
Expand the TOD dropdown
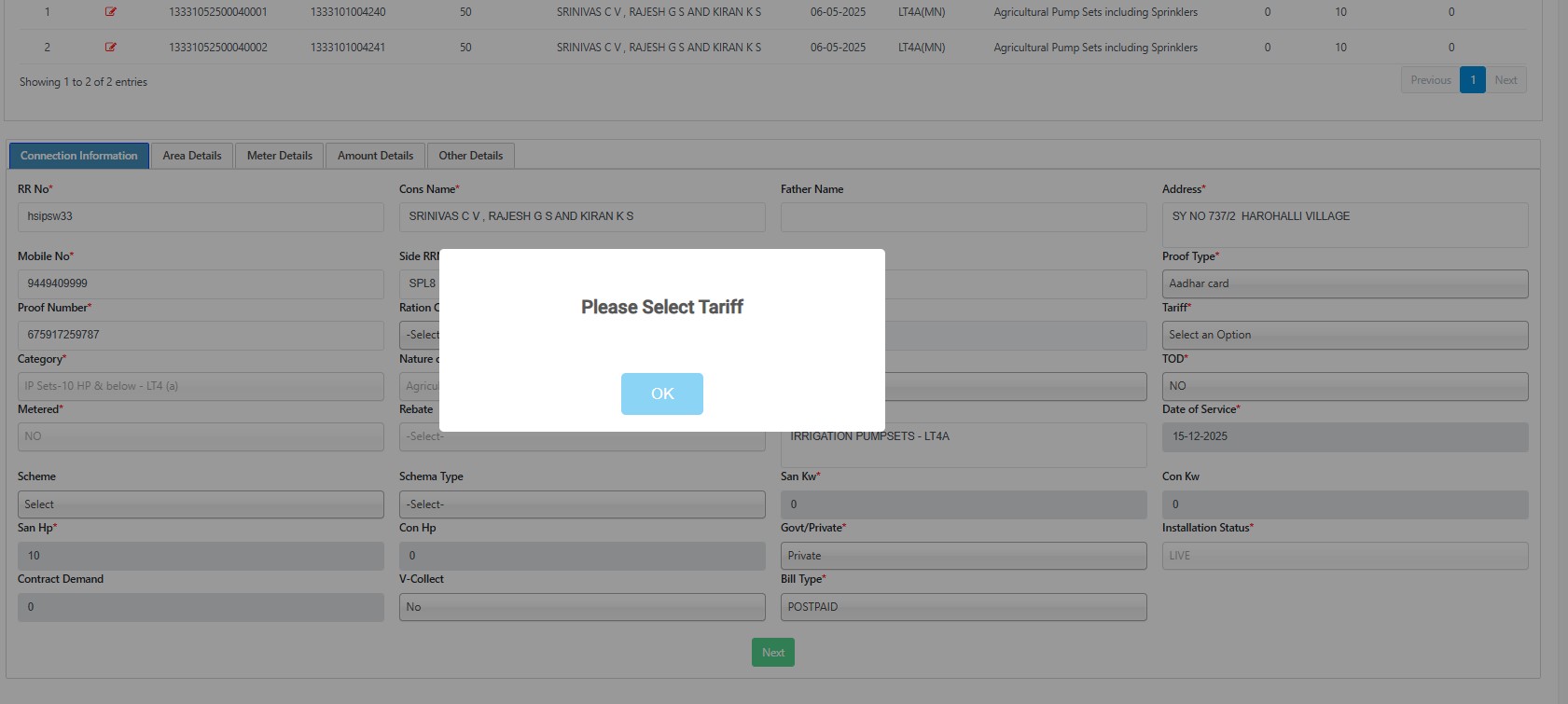pyautogui.click(x=1344, y=386)
